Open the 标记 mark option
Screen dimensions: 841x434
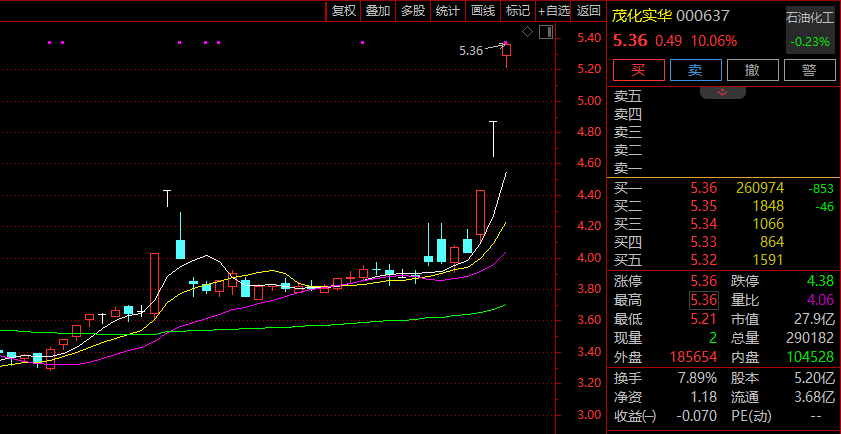tap(518, 11)
